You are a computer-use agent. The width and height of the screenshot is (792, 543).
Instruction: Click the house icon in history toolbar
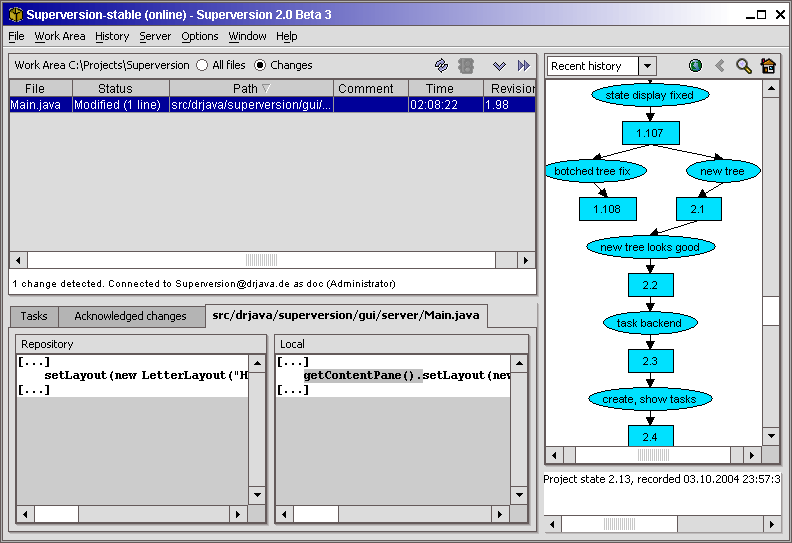pos(768,66)
